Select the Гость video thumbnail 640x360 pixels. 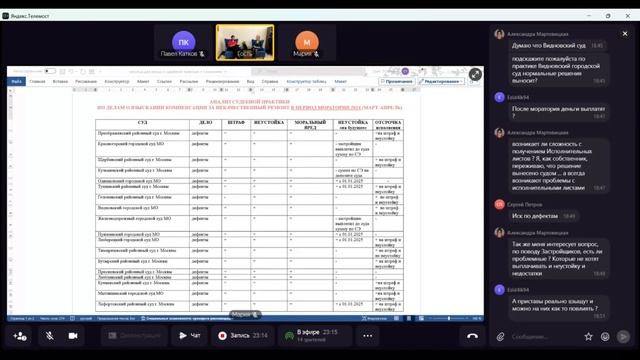245,42
